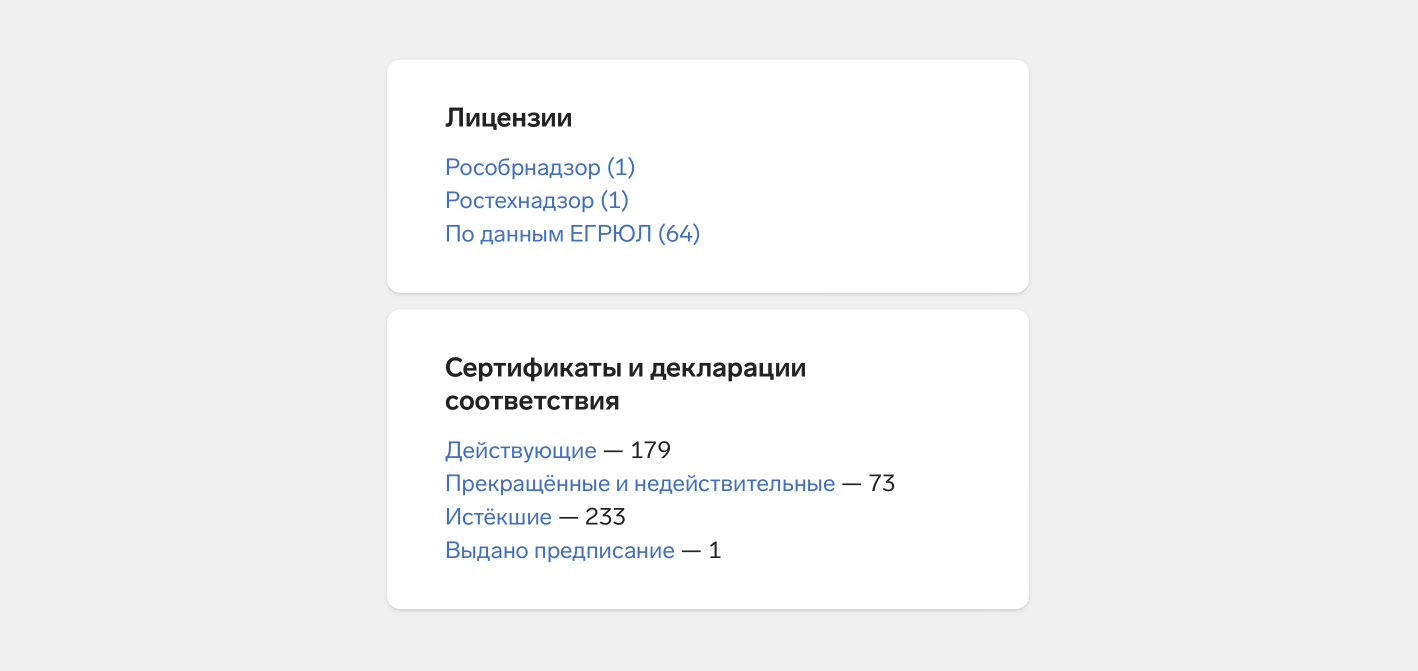Open the Действующие certificates link
The image size is (1418, 671).
pyautogui.click(x=520, y=450)
